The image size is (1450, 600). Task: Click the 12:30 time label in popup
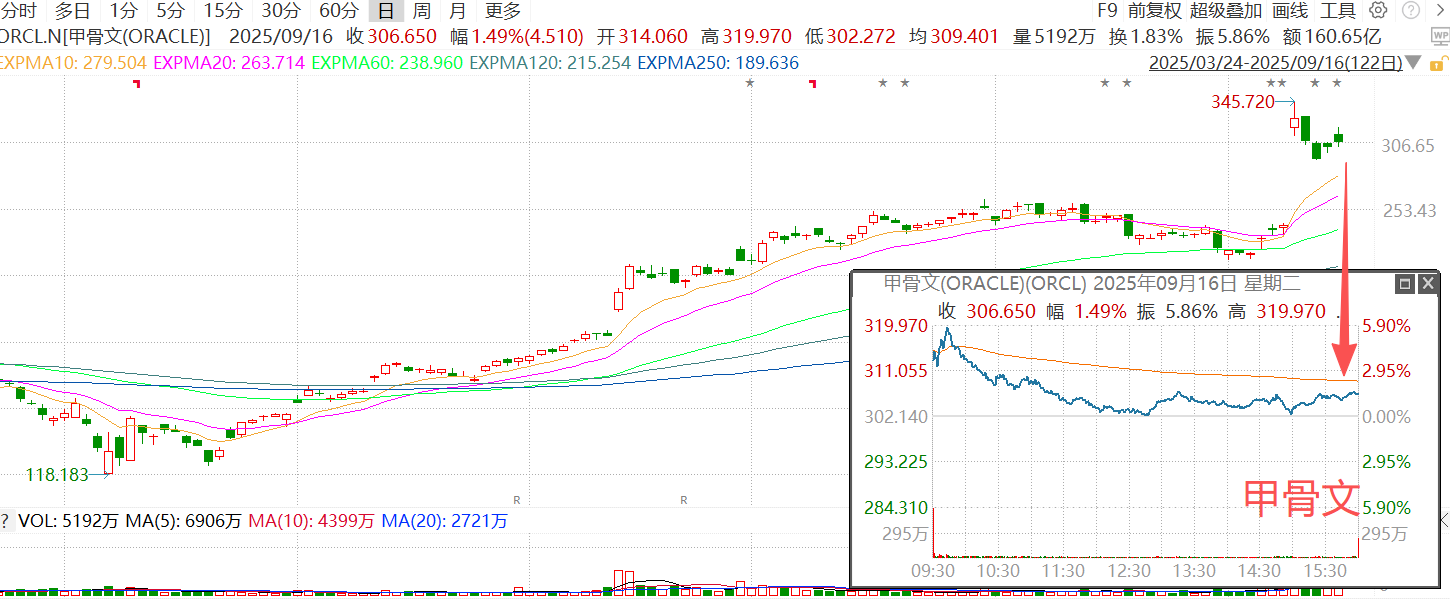tap(1128, 570)
